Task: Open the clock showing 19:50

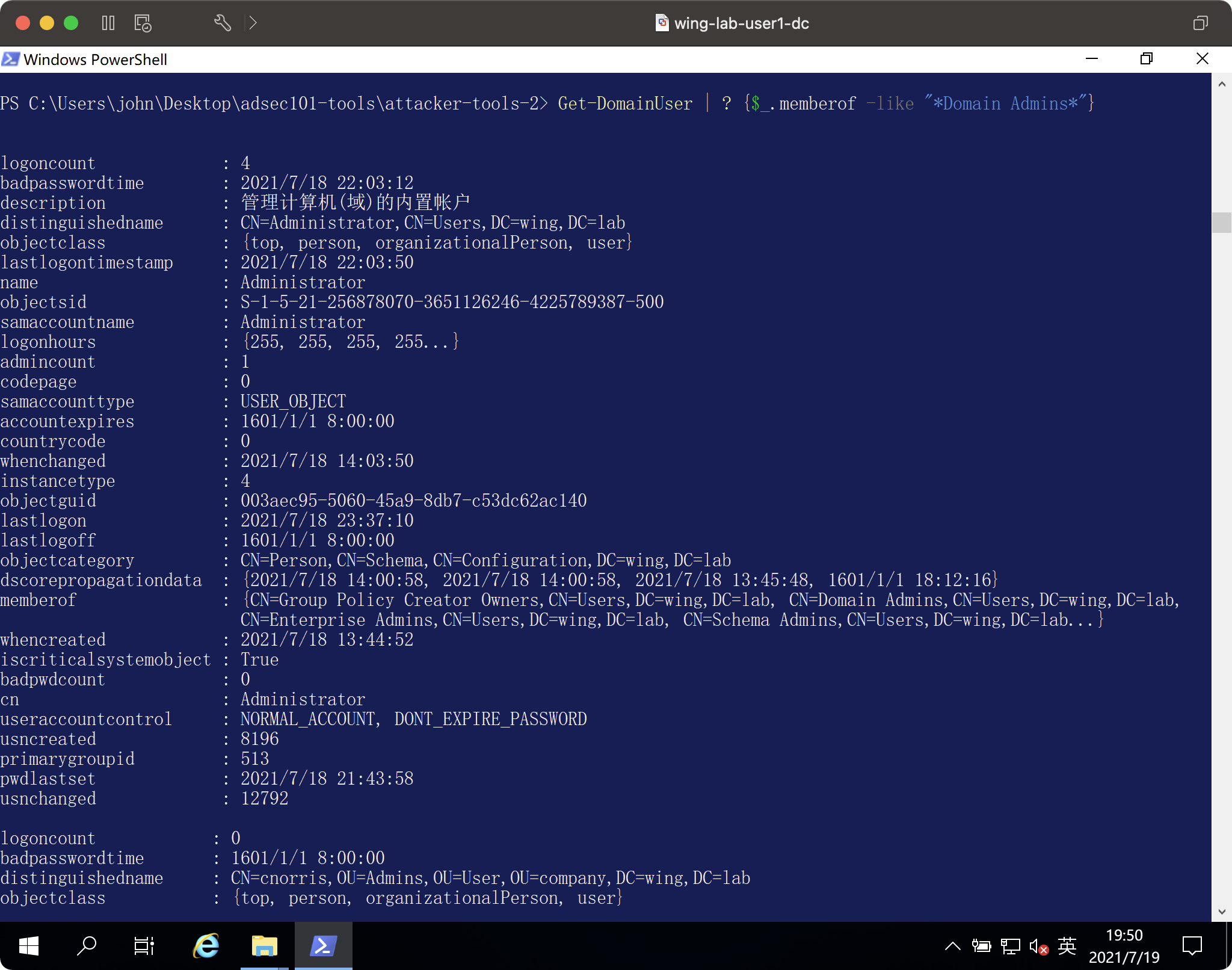Action: coord(1124,946)
